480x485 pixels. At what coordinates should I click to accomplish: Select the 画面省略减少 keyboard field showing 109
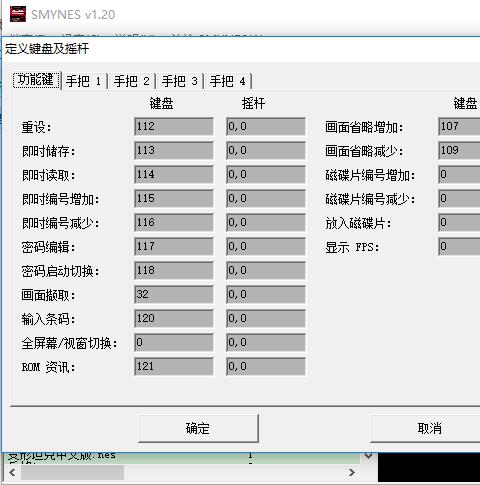tap(459, 150)
